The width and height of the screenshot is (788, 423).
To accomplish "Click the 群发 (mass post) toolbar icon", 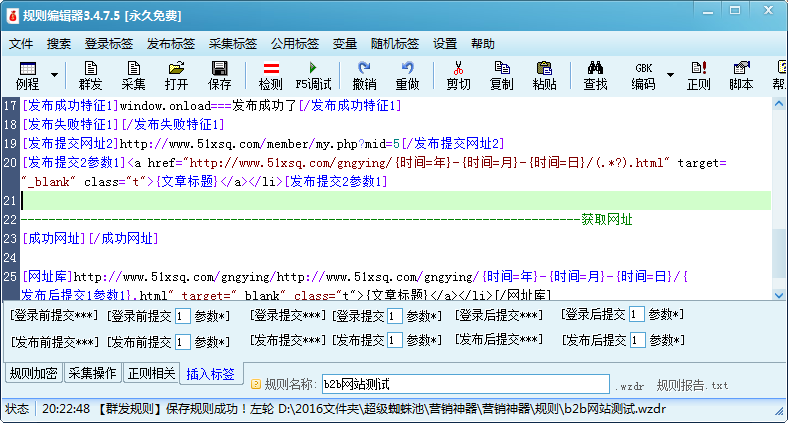I will (90, 75).
